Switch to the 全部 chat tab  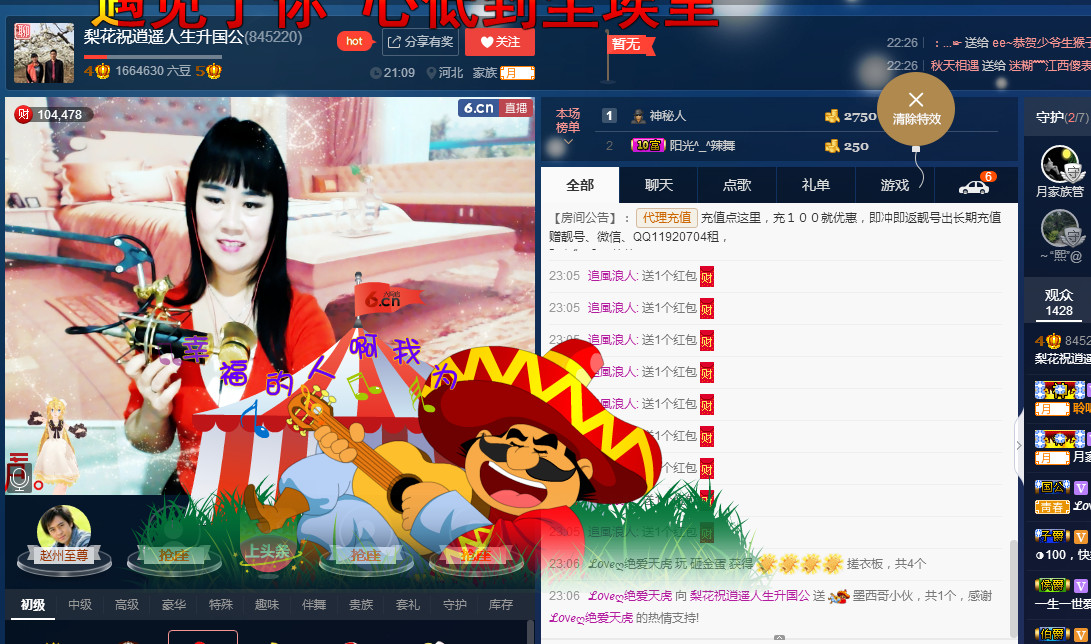[x=580, y=185]
